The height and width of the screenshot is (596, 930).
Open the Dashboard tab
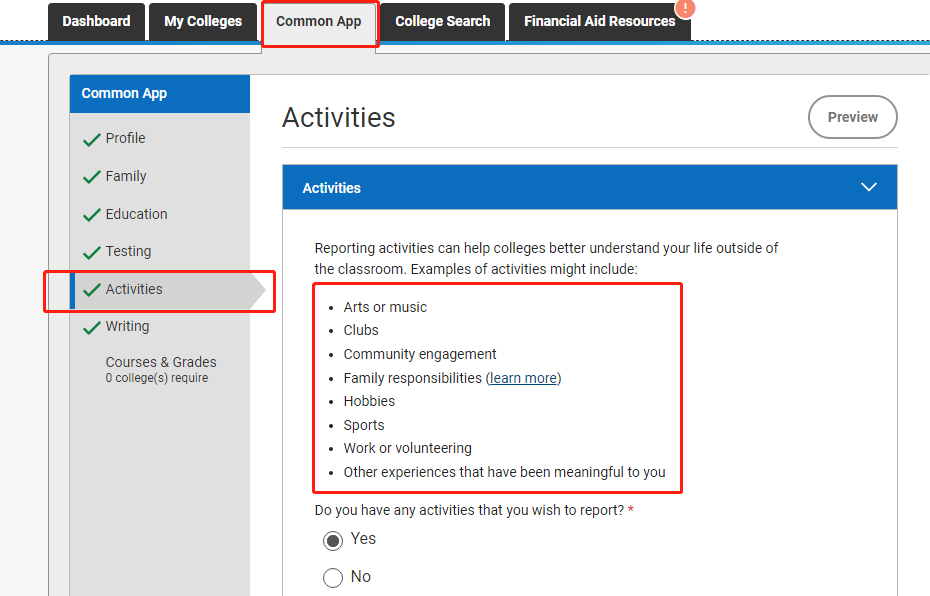[96, 22]
